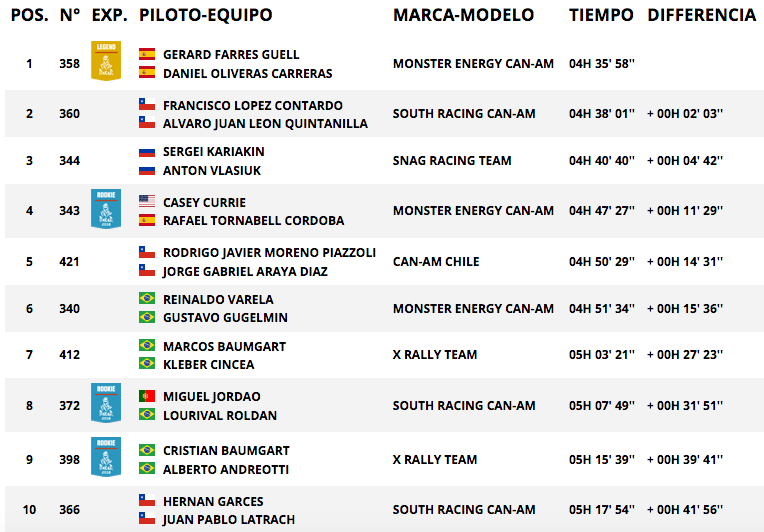Open driver Sergei Kariakin's name
The width and height of the screenshot is (764, 532).
click(213, 152)
